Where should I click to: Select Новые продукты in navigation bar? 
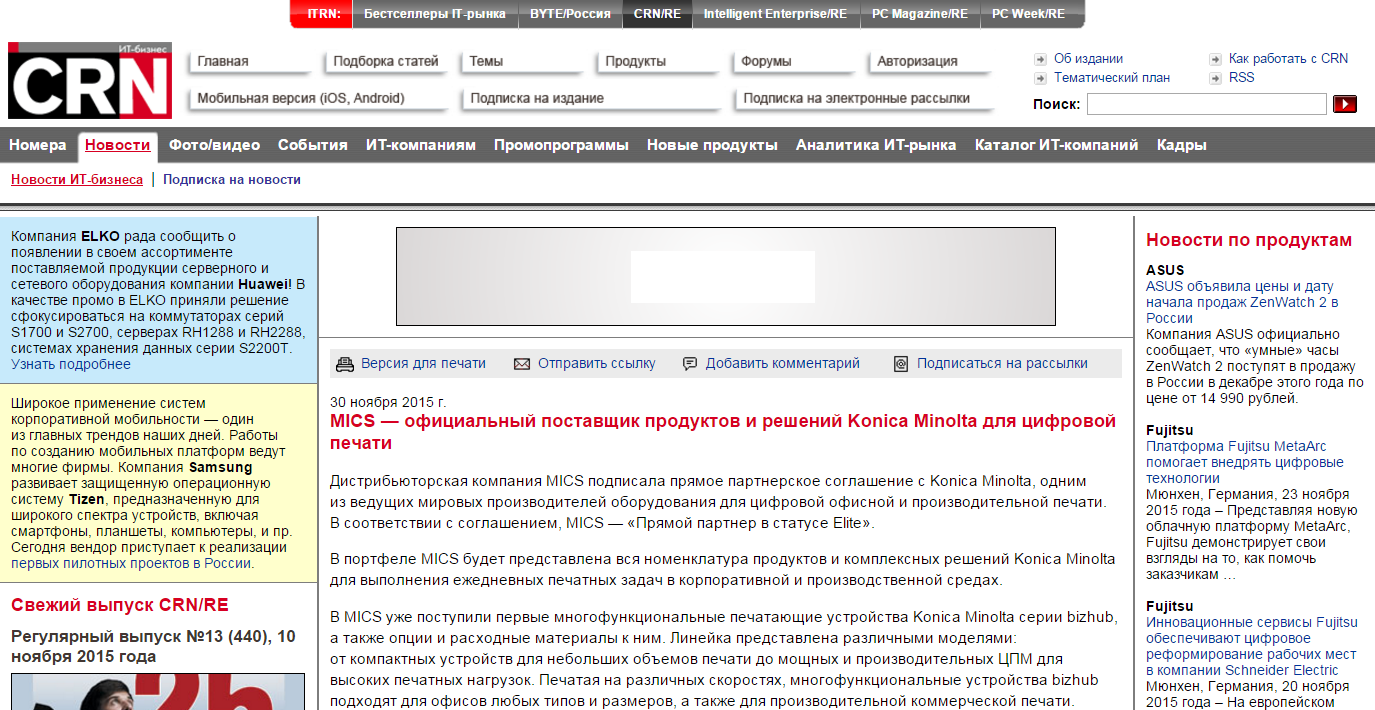(712, 145)
